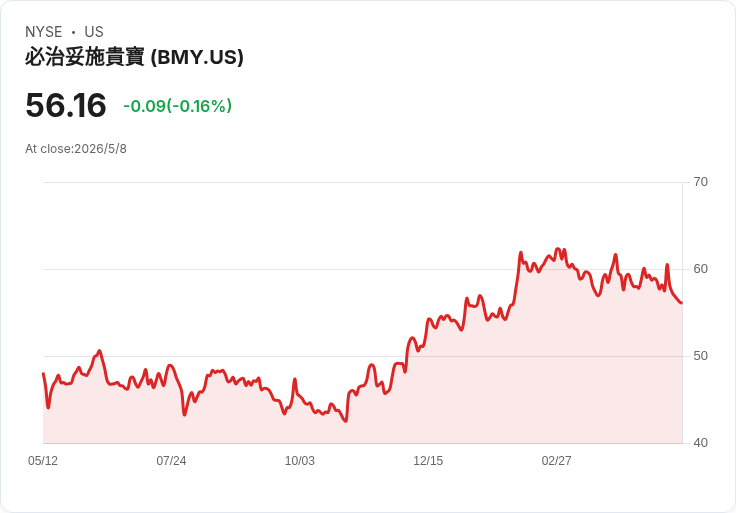The width and height of the screenshot is (736, 513).
Task: Click the NYSE exchange label
Action: coord(44,32)
